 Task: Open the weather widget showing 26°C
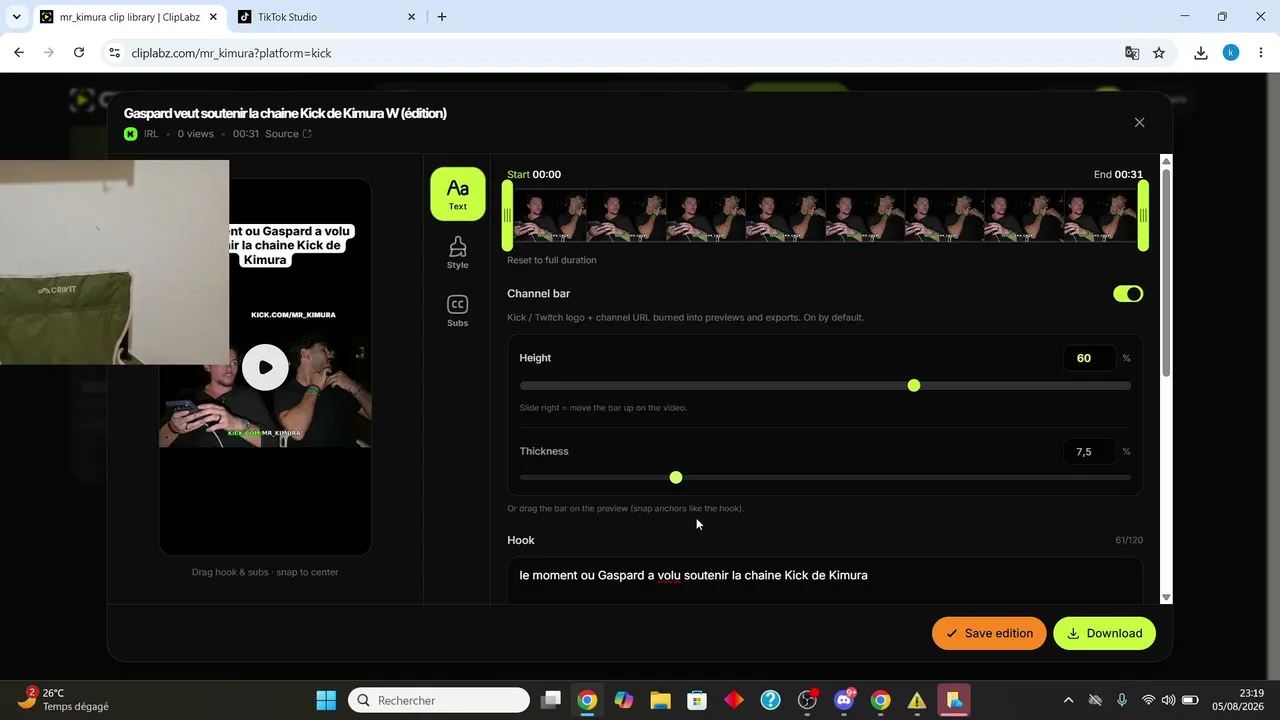[64, 700]
